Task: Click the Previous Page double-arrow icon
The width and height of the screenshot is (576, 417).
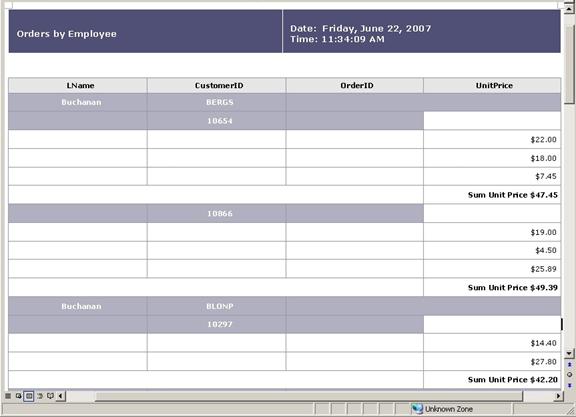Action: [569, 364]
